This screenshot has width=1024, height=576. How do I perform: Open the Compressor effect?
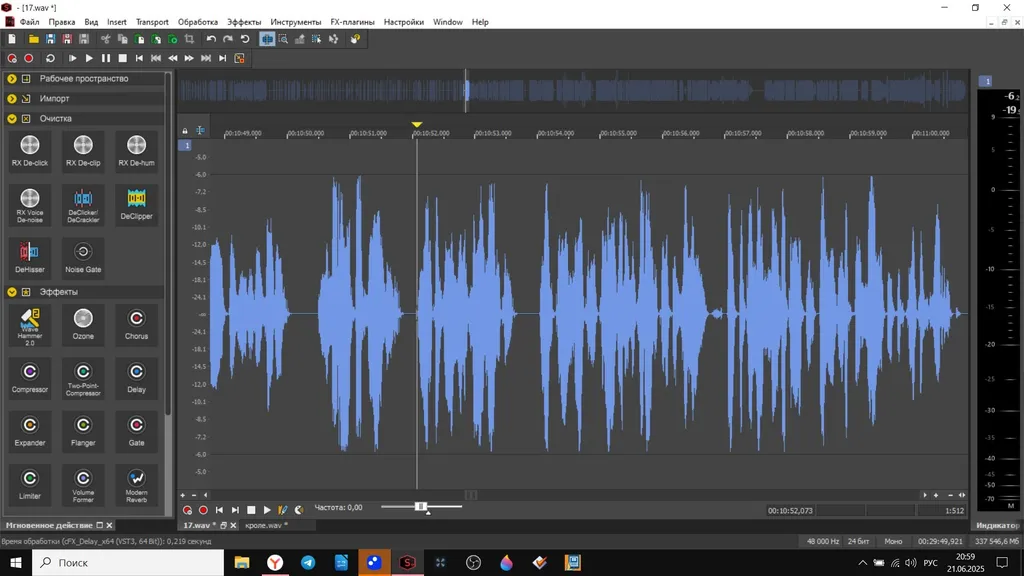[x=29, y=378]
